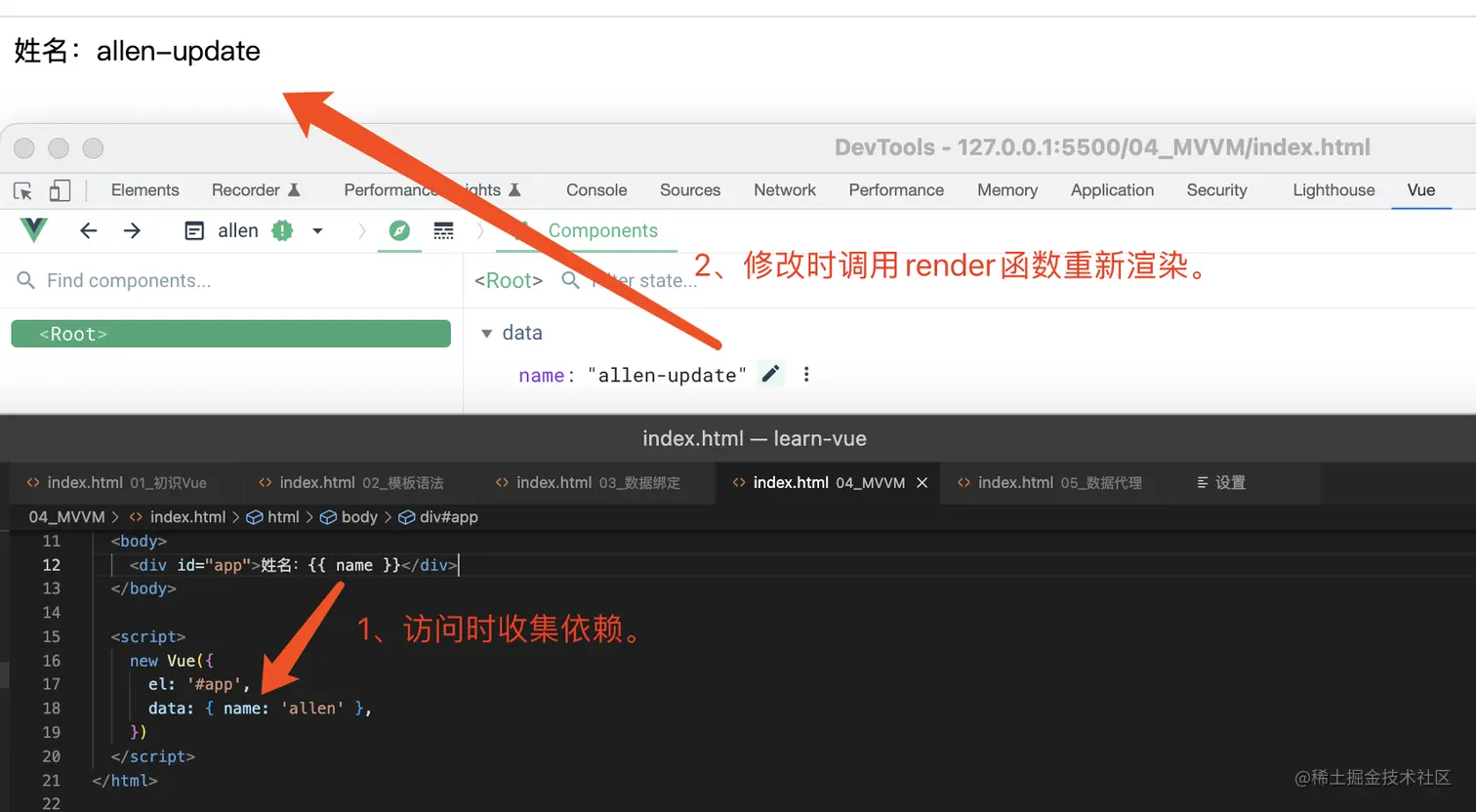Click the opening script tag line
The height and width of the screenshot is (812, 1476).
pyautogui.click(x=147, y=636)
